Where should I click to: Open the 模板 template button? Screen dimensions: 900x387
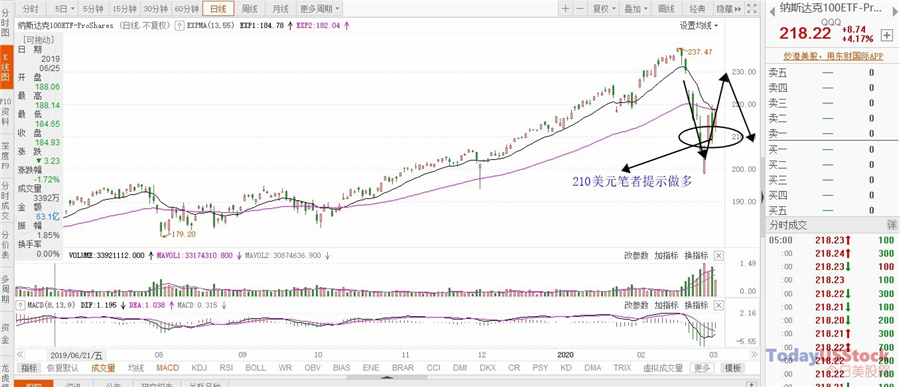pos(732,368)
